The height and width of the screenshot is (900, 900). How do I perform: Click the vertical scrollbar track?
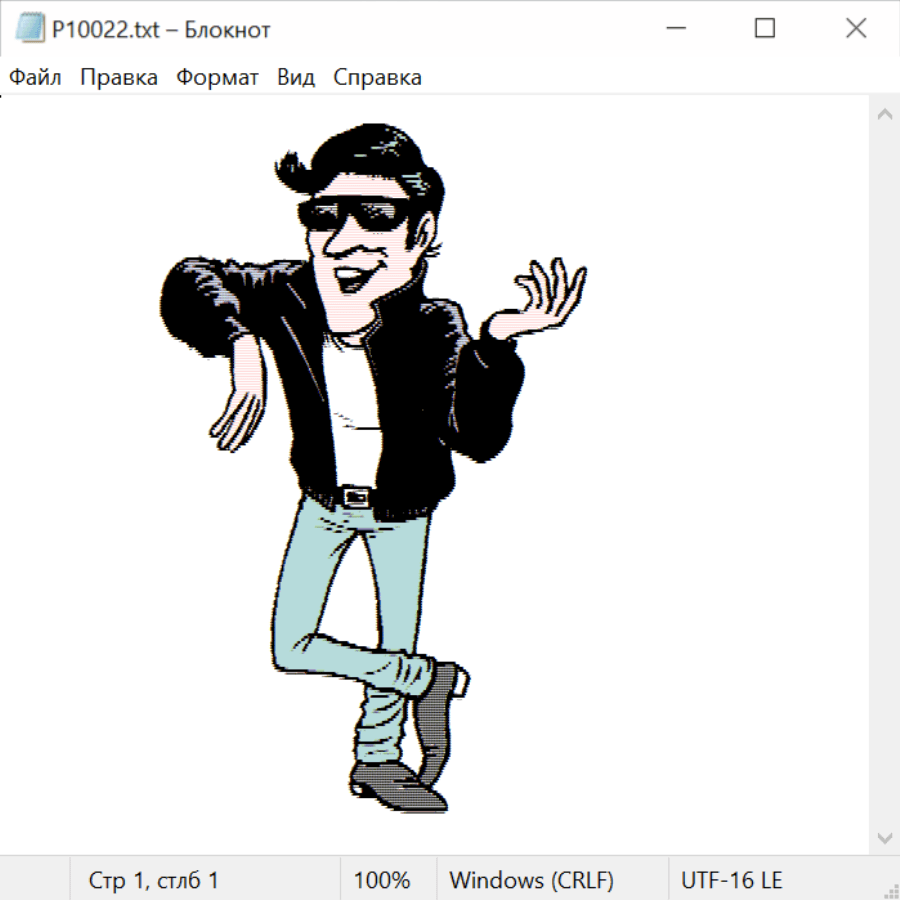pyautogui.click(x=884, y=475)
